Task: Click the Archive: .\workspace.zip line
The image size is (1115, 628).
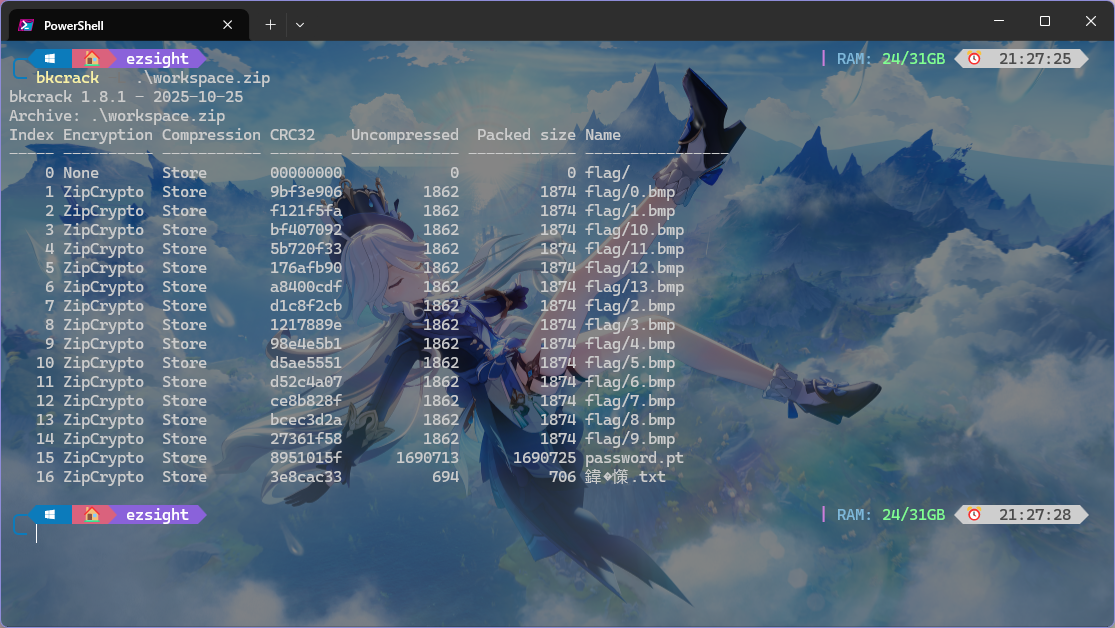Action: click(117, 116)
